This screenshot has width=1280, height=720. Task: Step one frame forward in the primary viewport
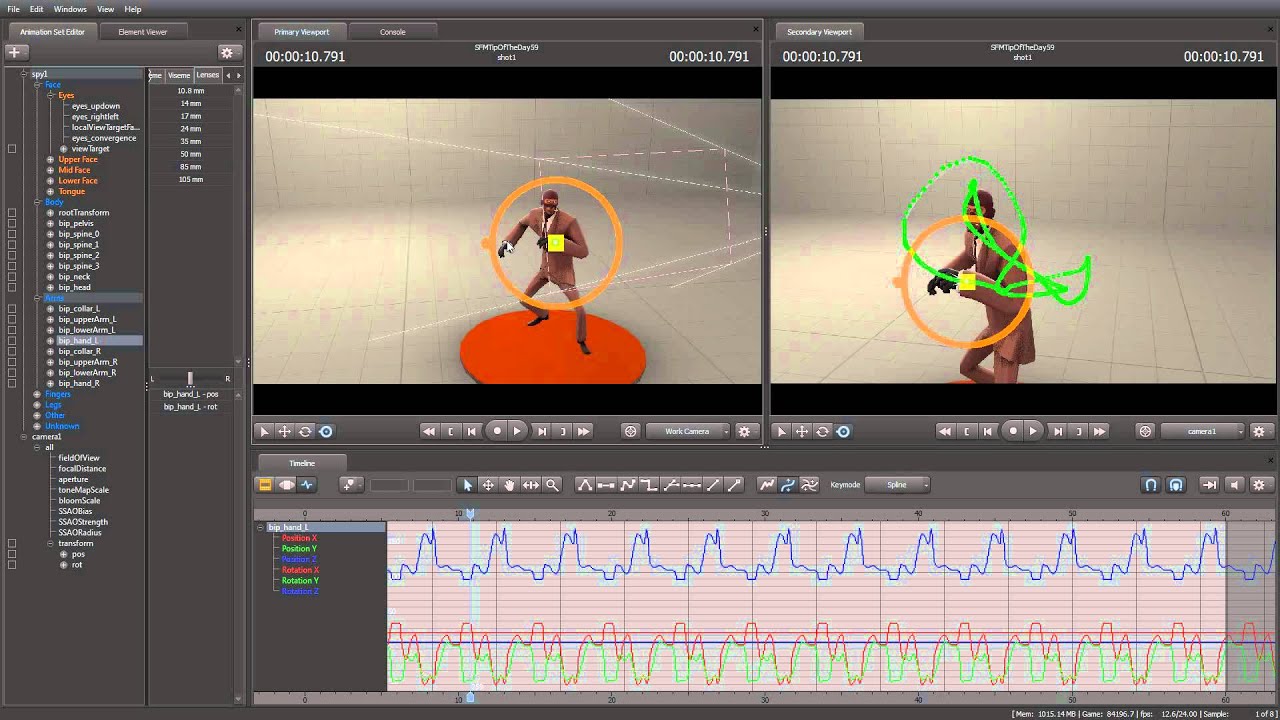click(542, 431)
